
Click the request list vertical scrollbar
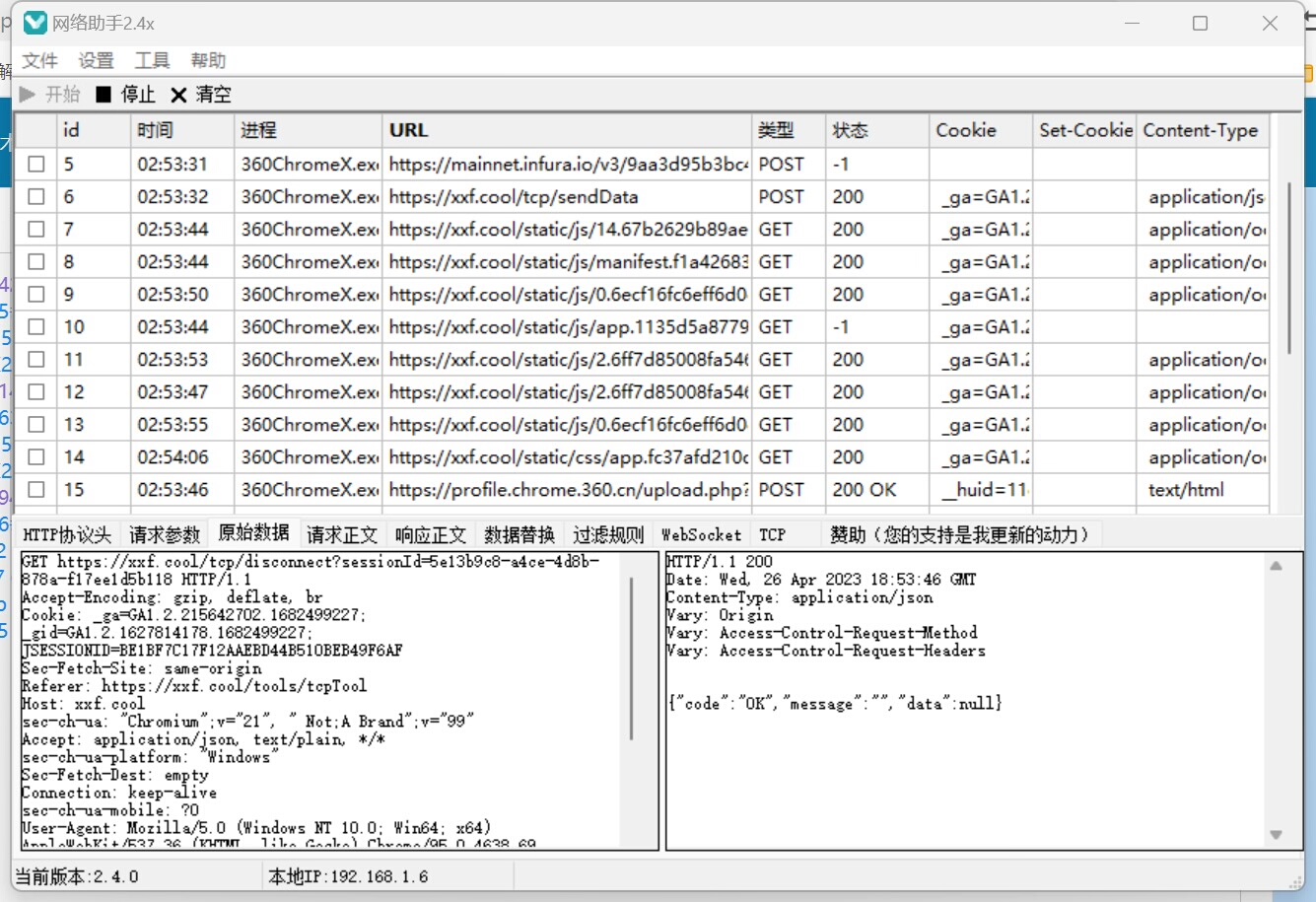pos(1288,268)
